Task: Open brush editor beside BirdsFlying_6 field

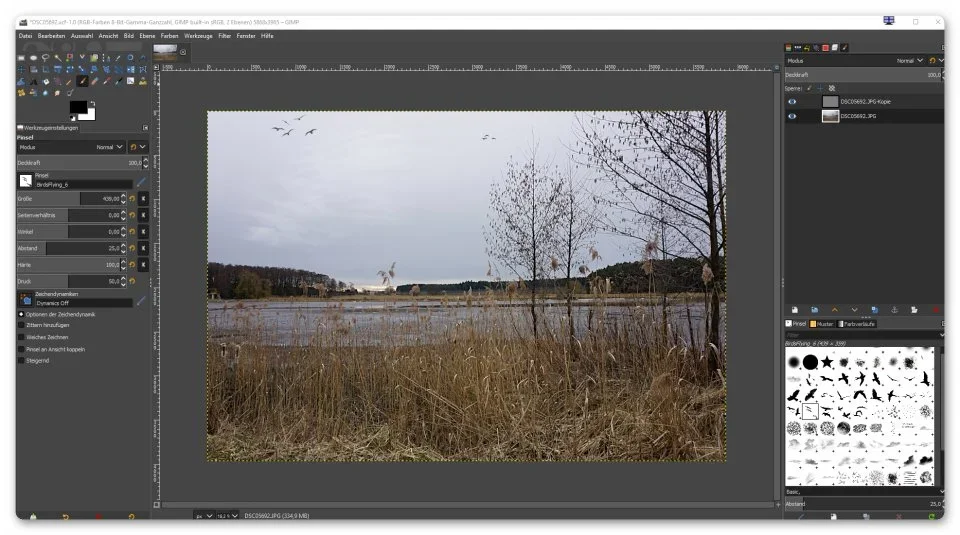Action: [x=141, y=182]
